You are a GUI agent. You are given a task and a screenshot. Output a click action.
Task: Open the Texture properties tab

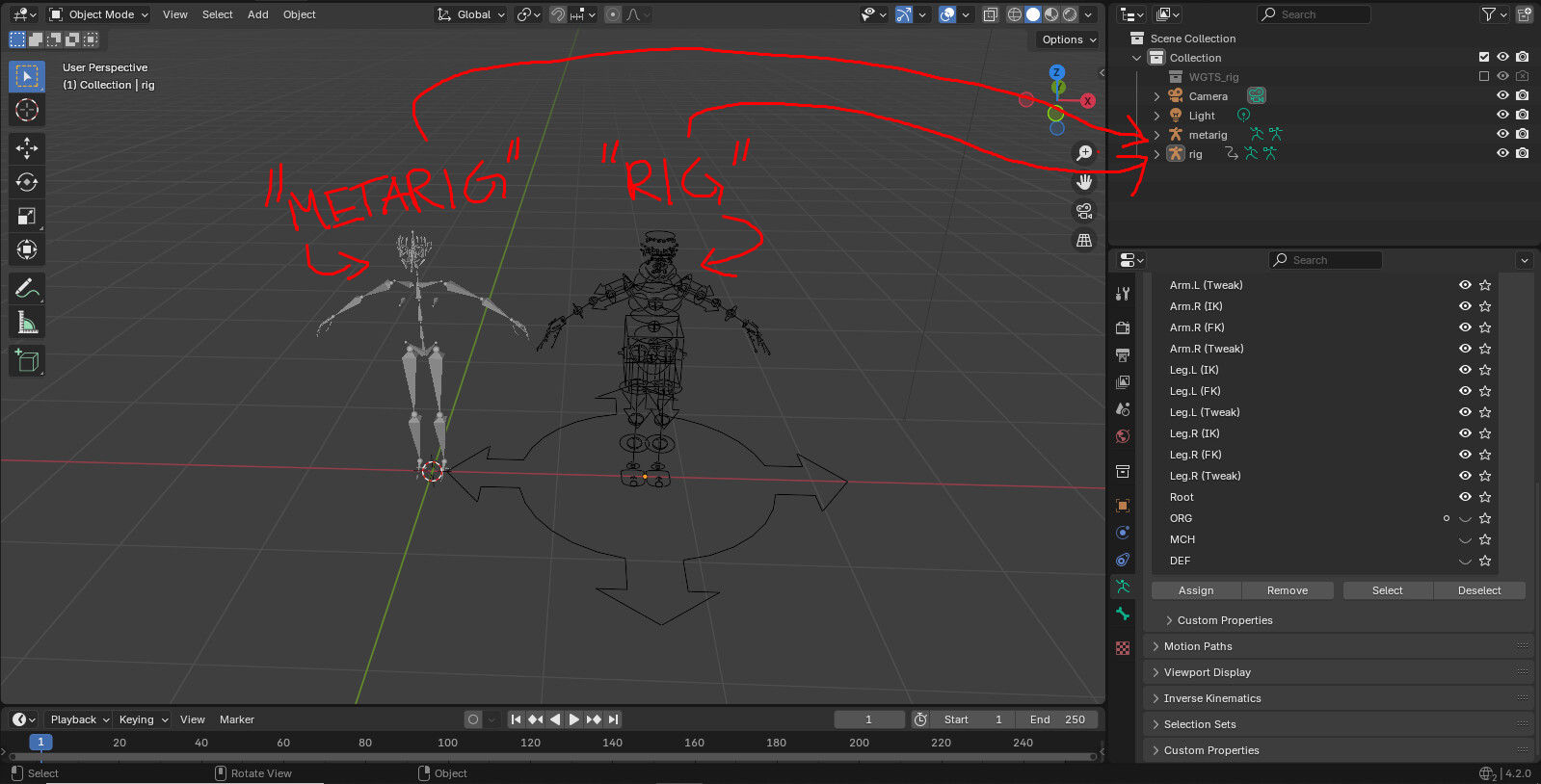click(x=1123, y=648)
